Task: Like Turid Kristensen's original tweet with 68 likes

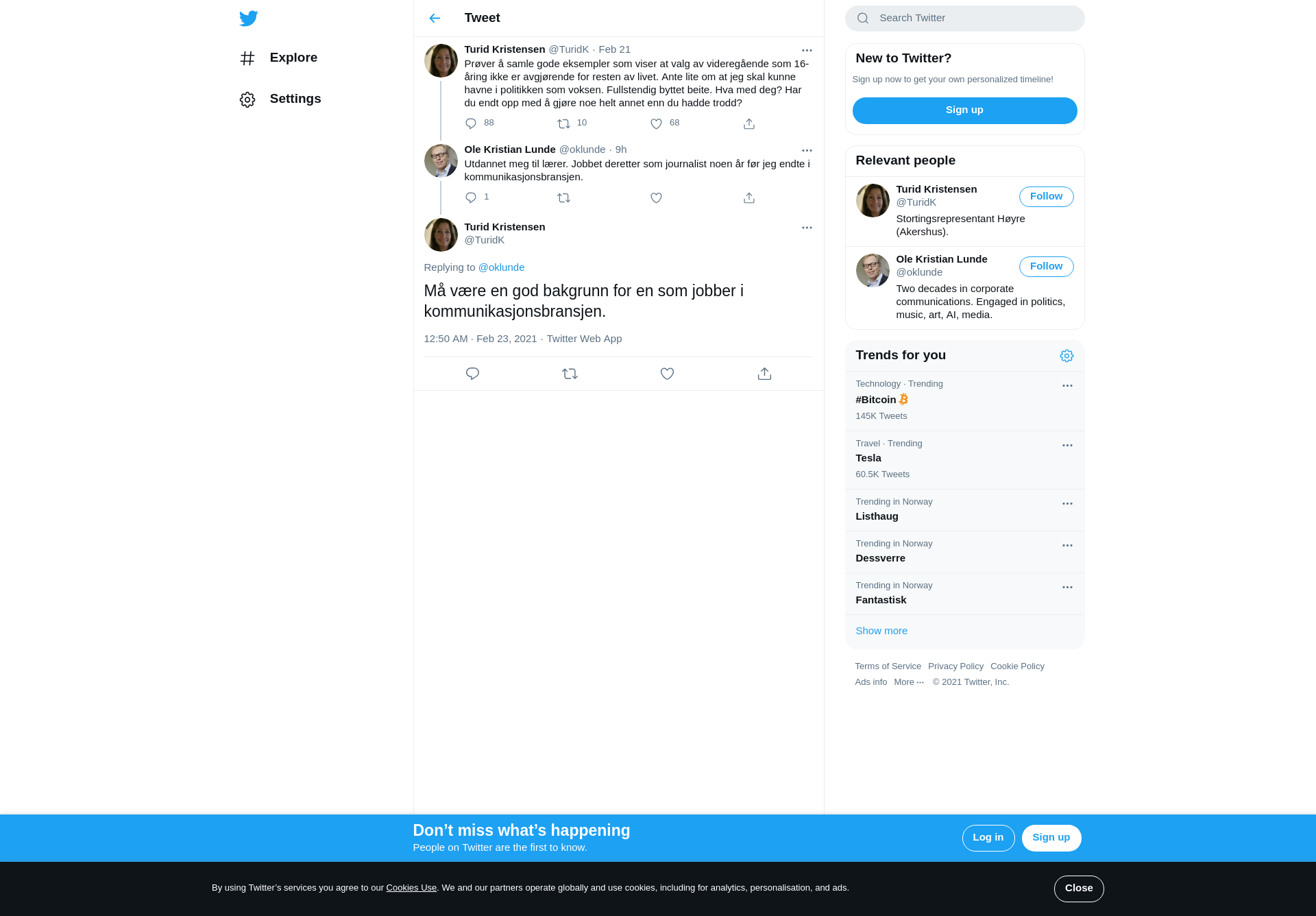Action: tap(656, 124)
